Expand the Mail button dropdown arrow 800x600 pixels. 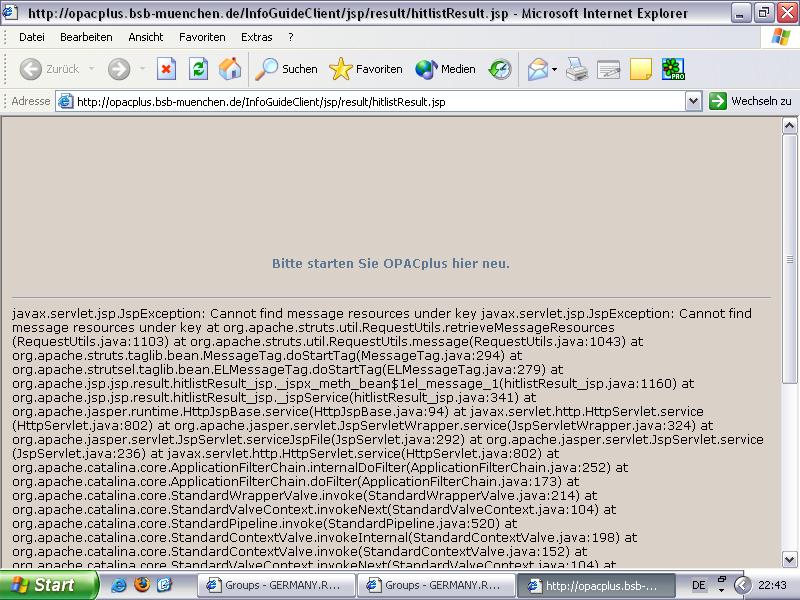click(555, 69)
